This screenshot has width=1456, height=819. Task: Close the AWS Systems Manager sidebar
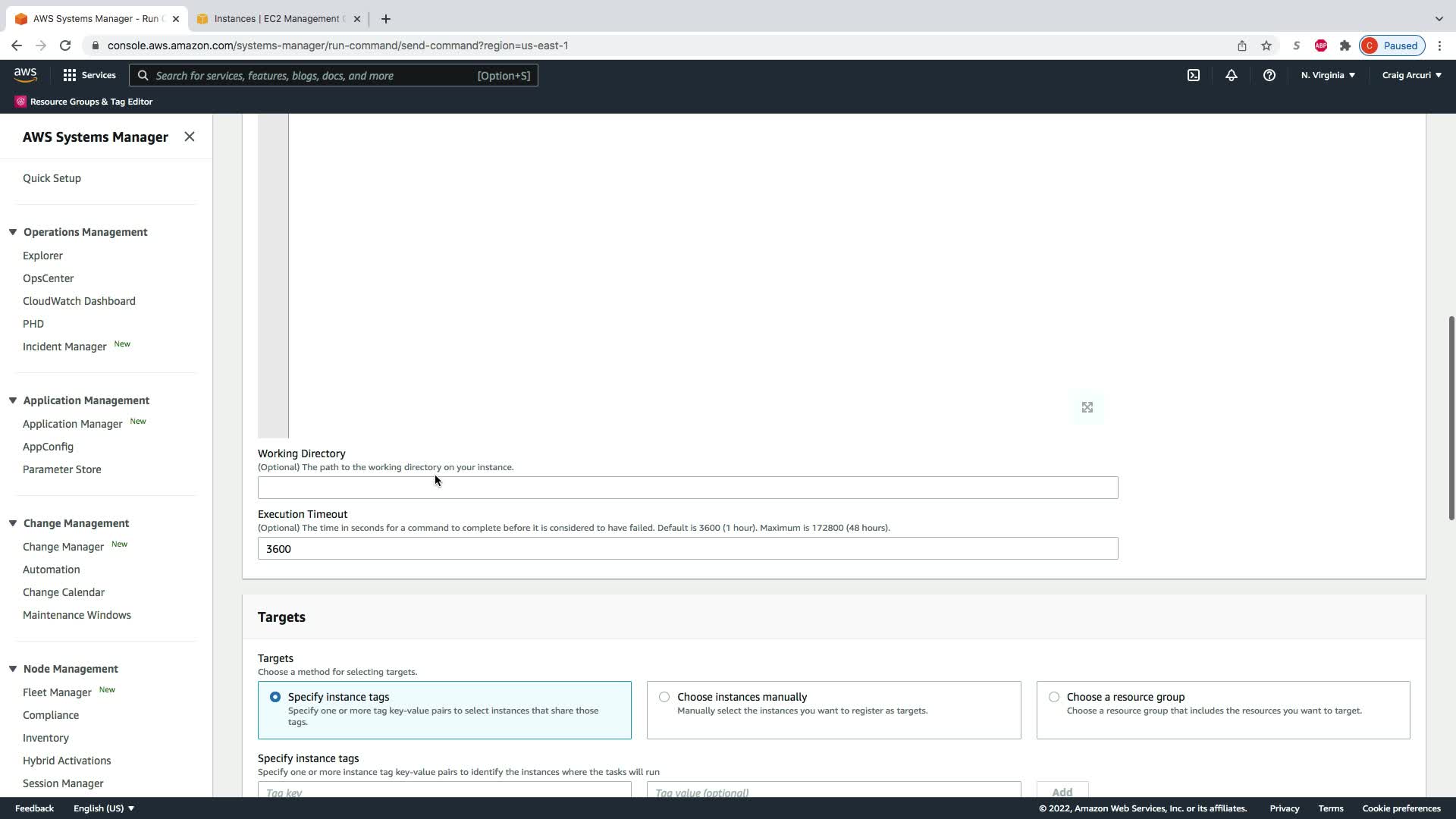[x=190, y=136]
